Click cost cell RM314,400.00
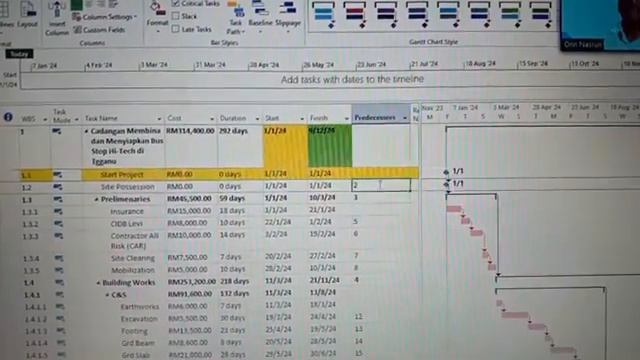 pyautogui.click(x=190, y=131)
